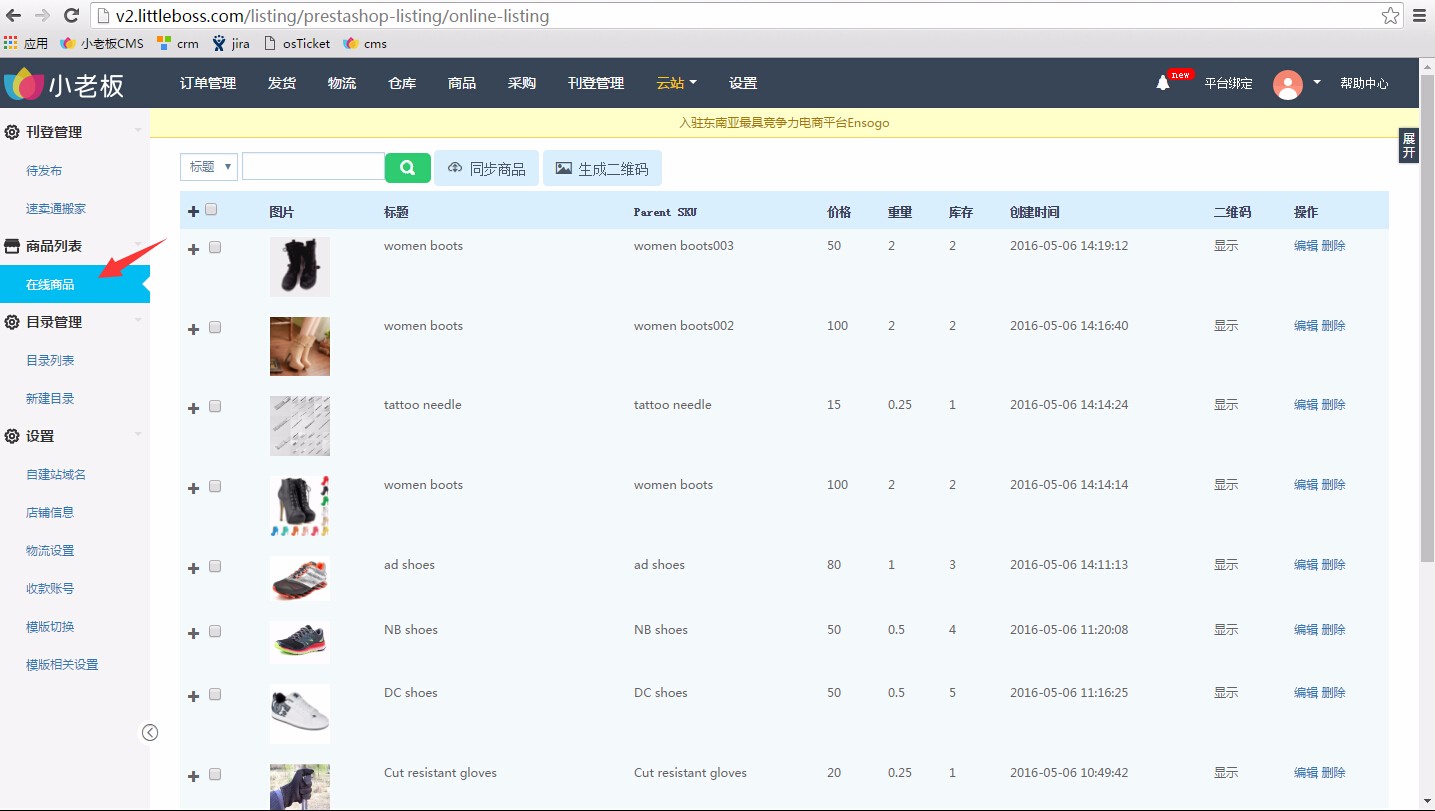Click the search text input field

point(313,167)
